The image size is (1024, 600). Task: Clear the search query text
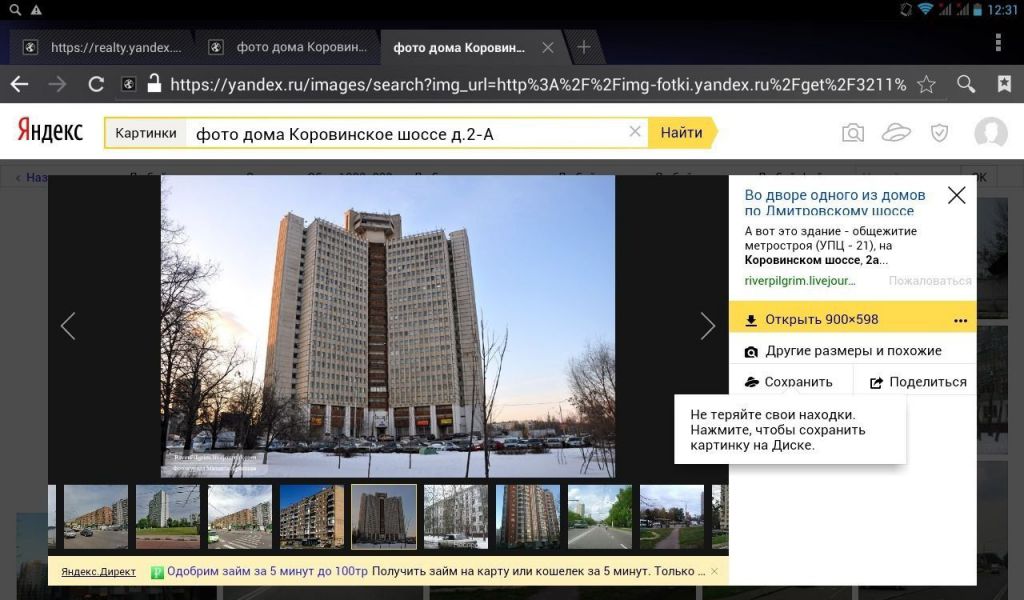click(x=634, y=132)
